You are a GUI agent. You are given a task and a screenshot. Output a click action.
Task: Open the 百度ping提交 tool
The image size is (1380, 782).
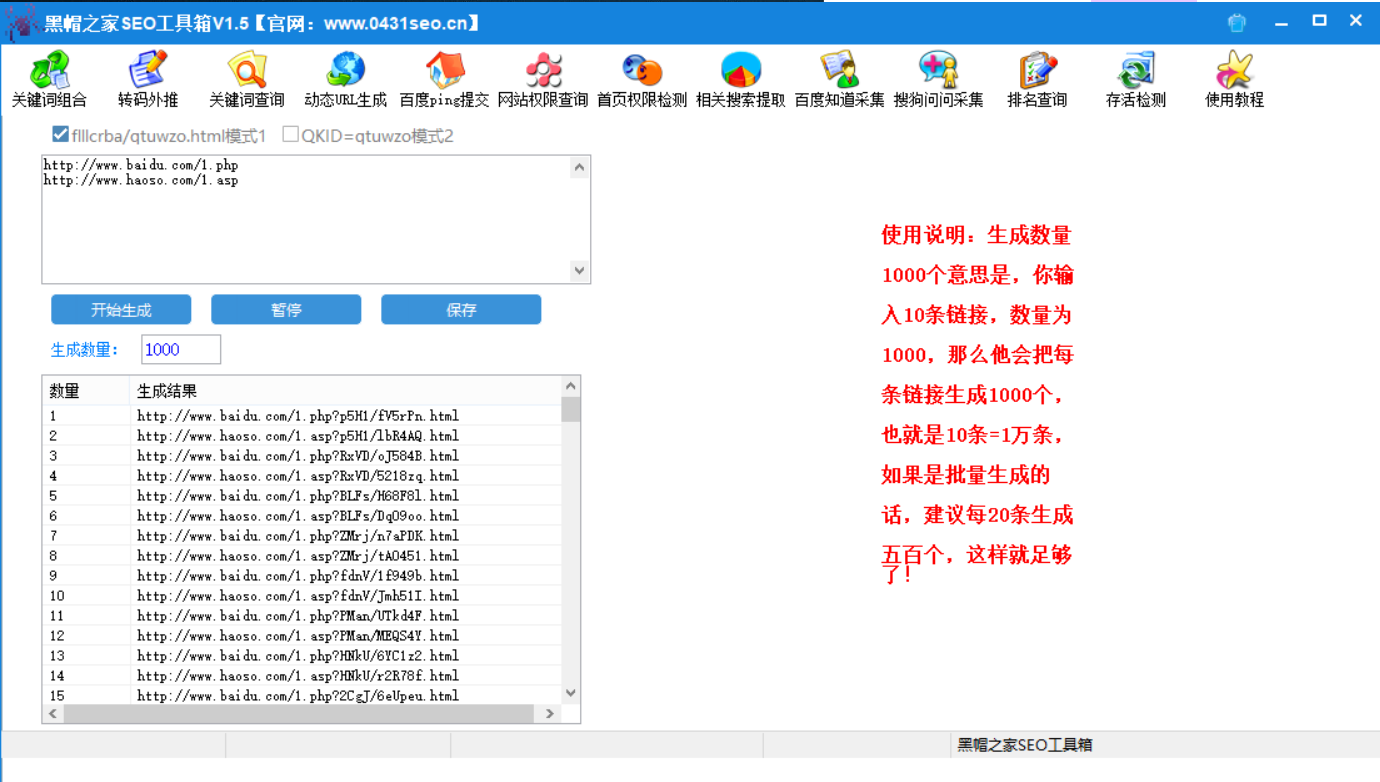(444, 79)
